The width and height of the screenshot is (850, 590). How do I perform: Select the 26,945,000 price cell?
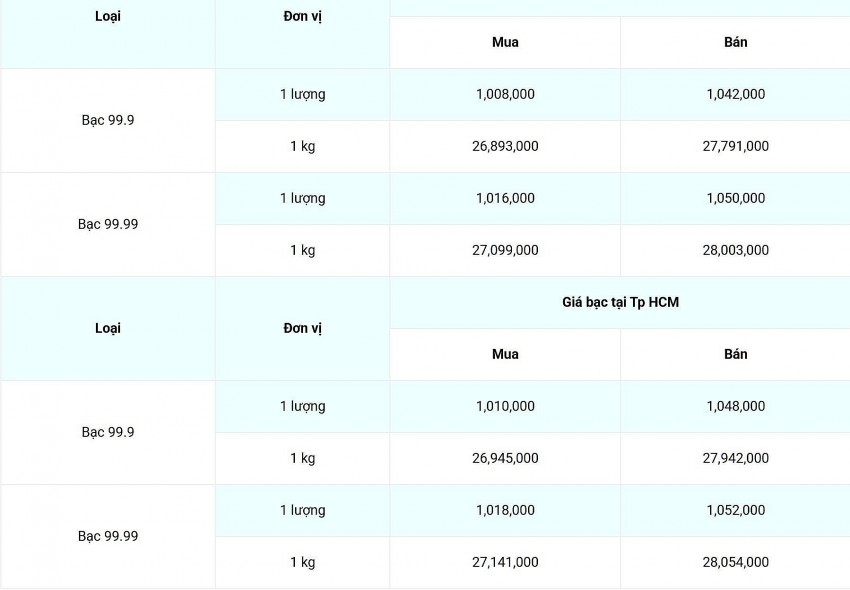coord(505,458)
